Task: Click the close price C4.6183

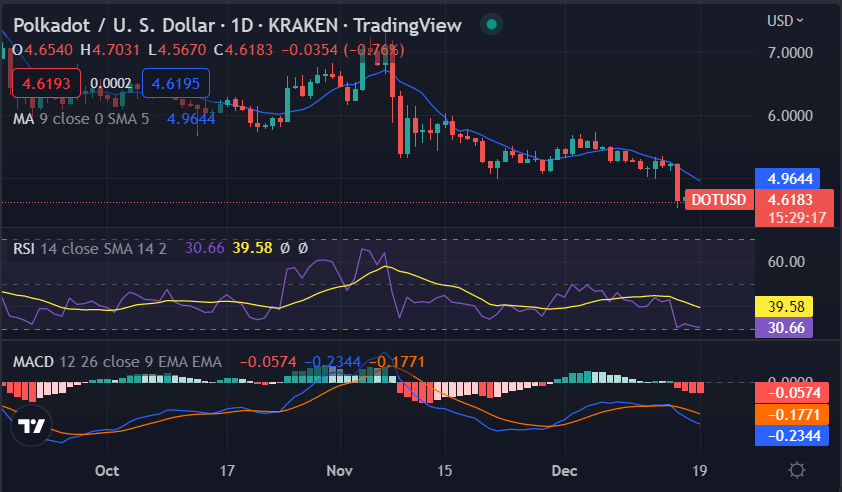Action: click(x=243, y=50)
